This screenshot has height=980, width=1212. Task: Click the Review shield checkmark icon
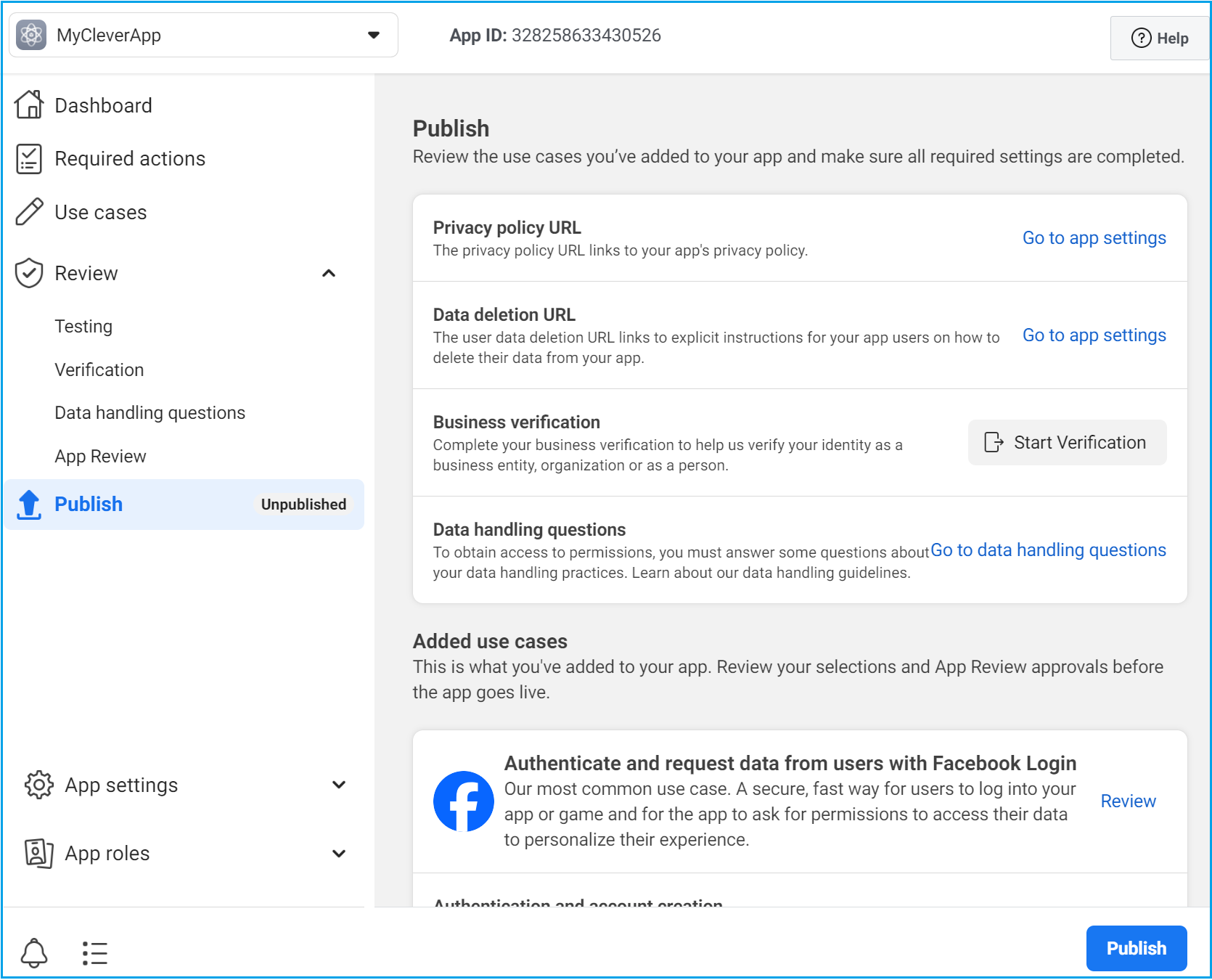29,273
